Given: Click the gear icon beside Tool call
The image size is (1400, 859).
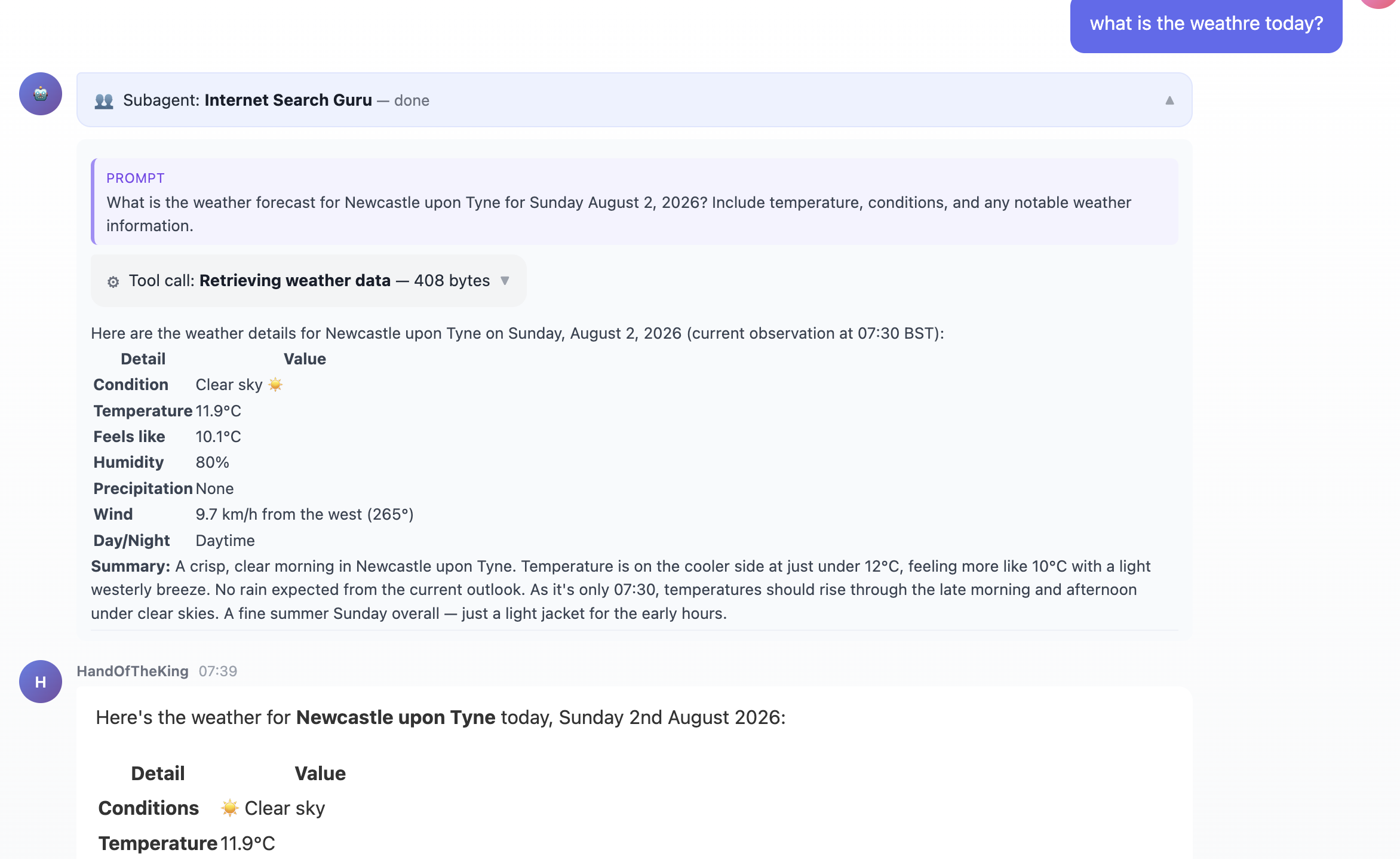Looking at the screenshot, I should [x=113, y=281].
